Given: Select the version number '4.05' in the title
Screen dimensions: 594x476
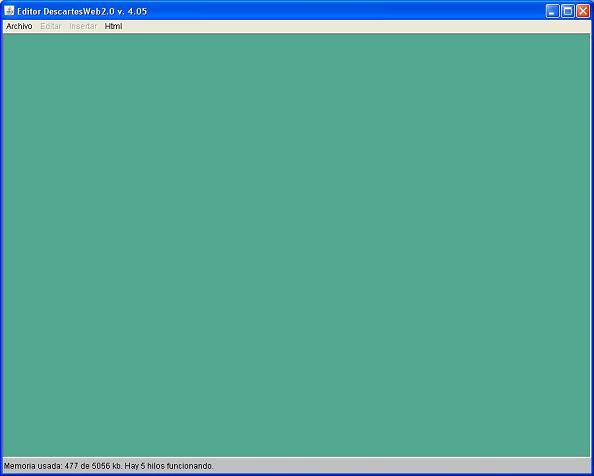Looking at the screenshot, I should (x=137, y=11).
